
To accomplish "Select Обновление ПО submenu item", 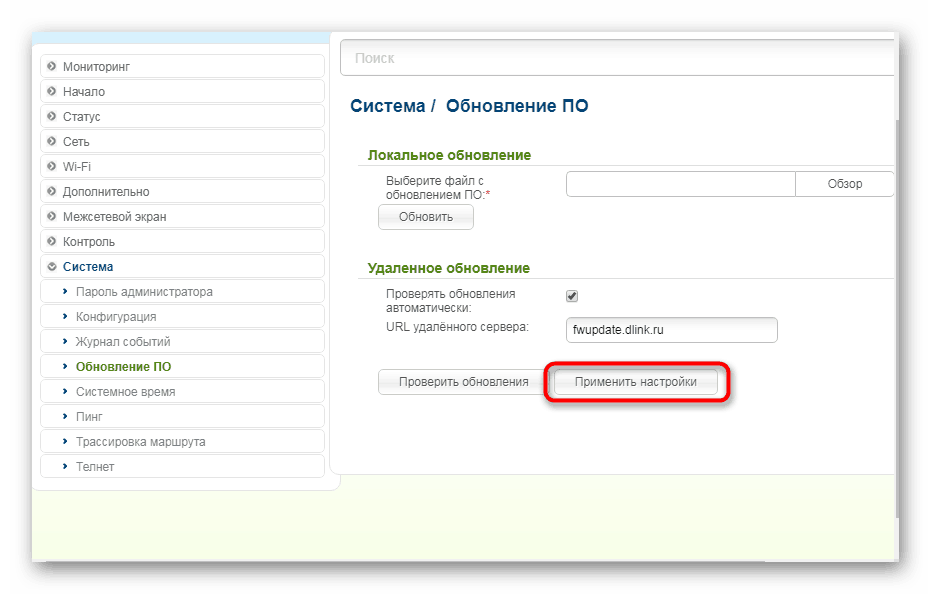I will pyautogui.click(x=182, y=366).
